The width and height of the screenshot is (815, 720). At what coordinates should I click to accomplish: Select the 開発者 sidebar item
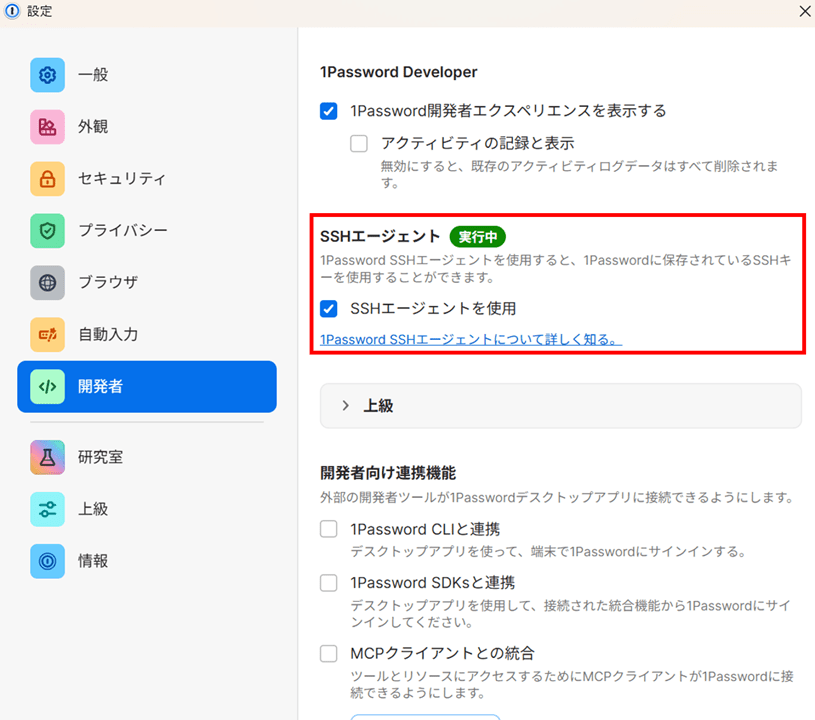coord(147,387)
